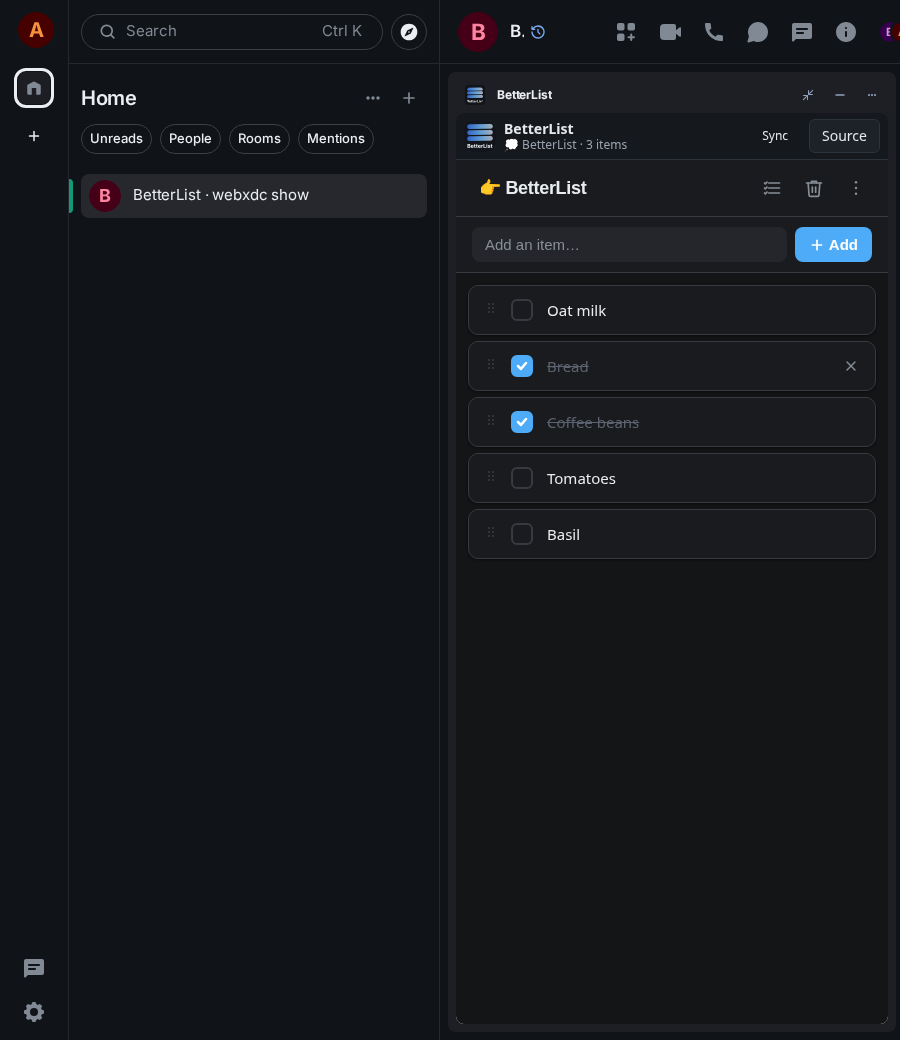
Task: Select the People filter
Action: (190, 139)
